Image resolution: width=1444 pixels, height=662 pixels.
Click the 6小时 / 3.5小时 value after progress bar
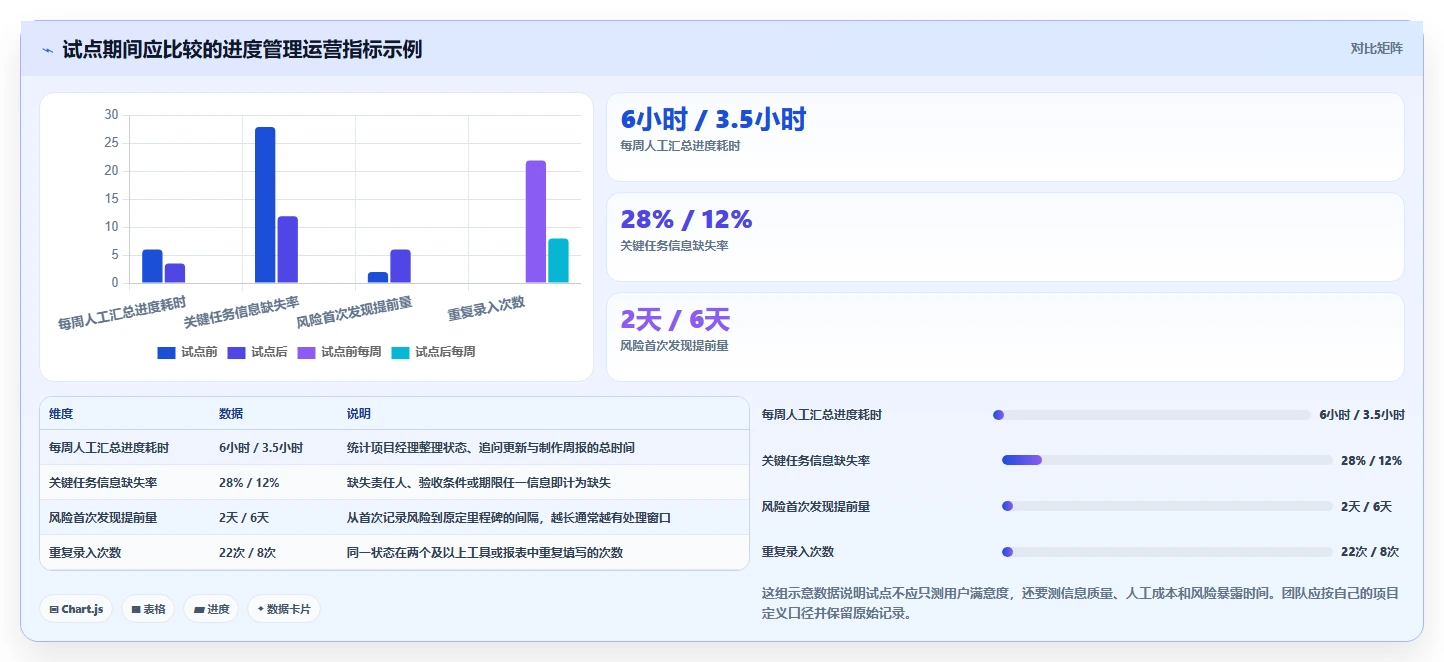[1362, 415]
